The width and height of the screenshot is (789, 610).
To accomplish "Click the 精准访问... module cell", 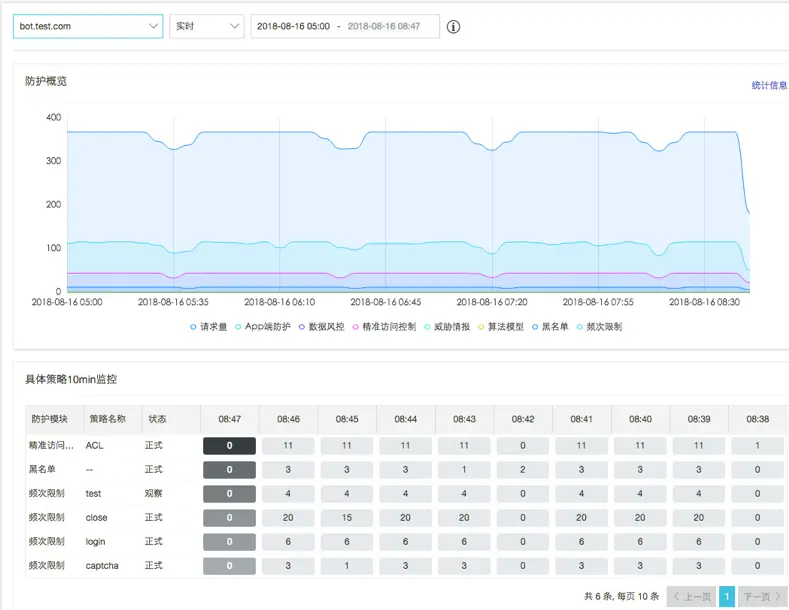I will pos(51,445).
